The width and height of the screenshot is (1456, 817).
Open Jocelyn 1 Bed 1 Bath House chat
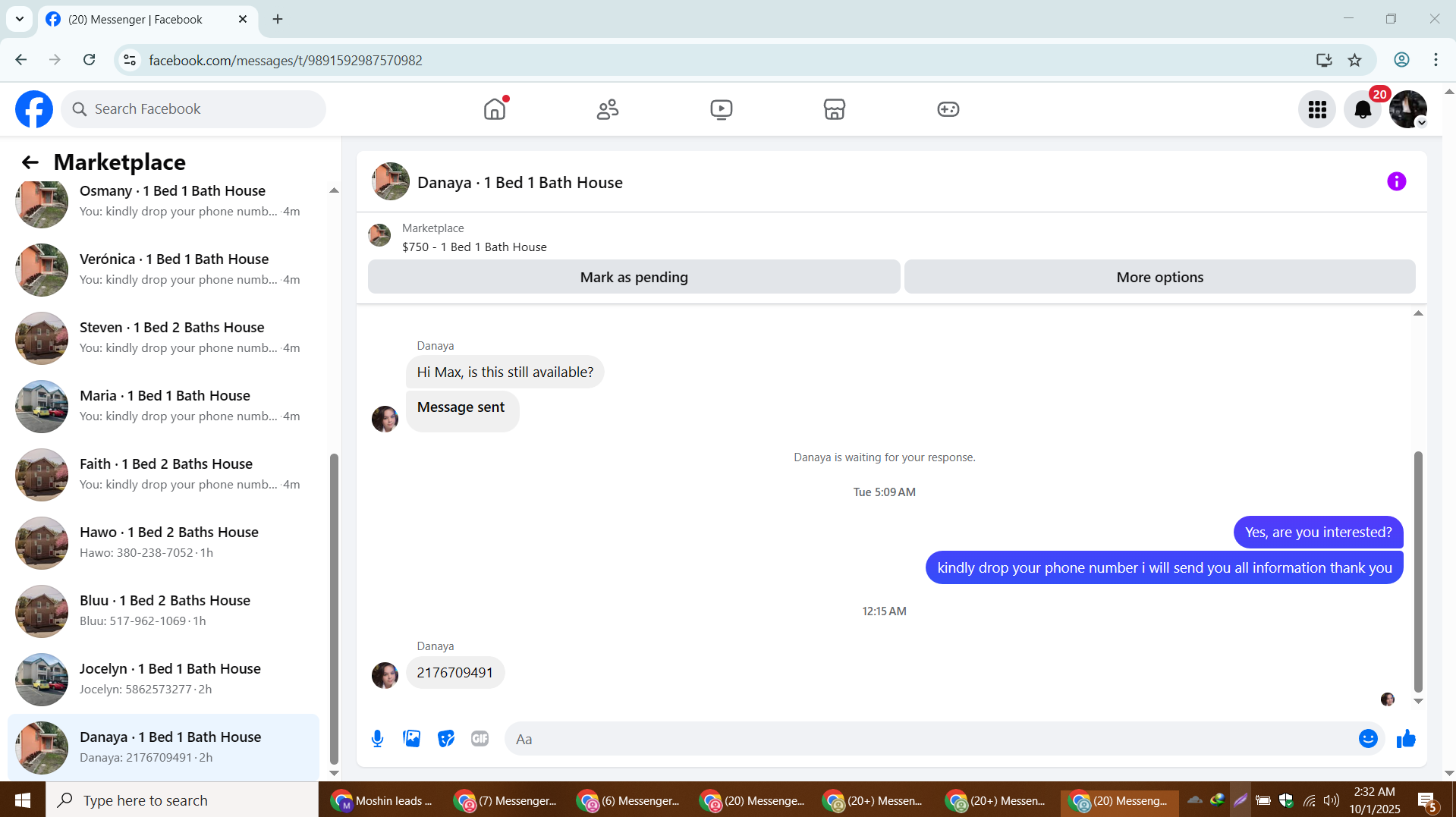pyautogui.click(x=163, y=679)
